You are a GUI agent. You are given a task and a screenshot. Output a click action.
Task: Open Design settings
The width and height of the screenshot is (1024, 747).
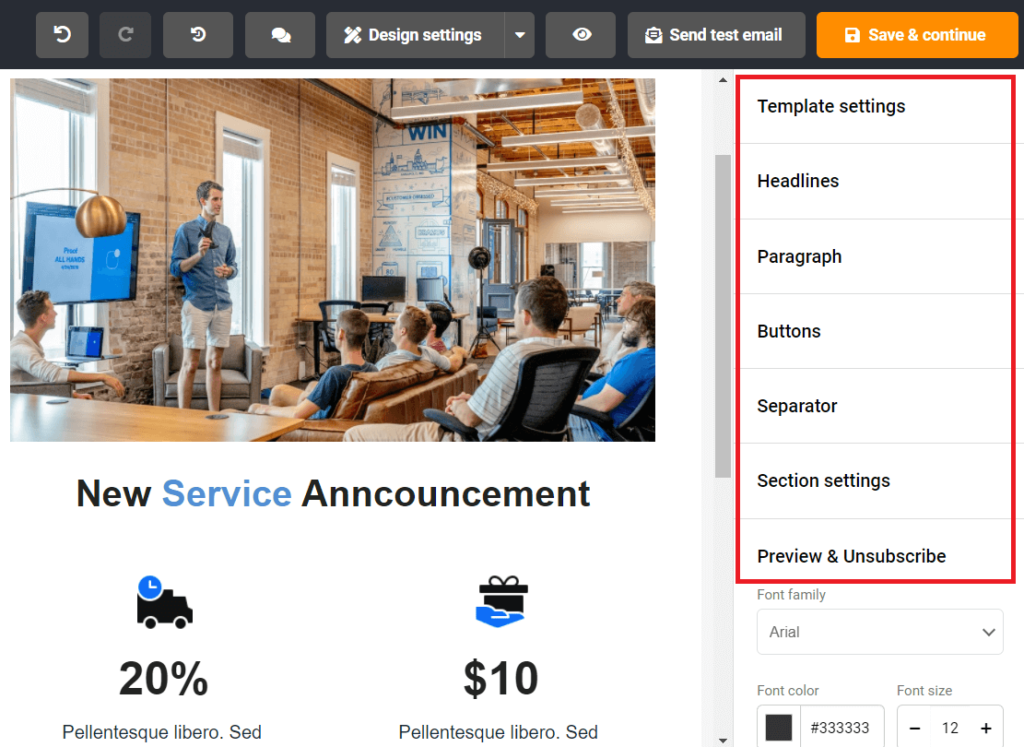pos(415,35)
